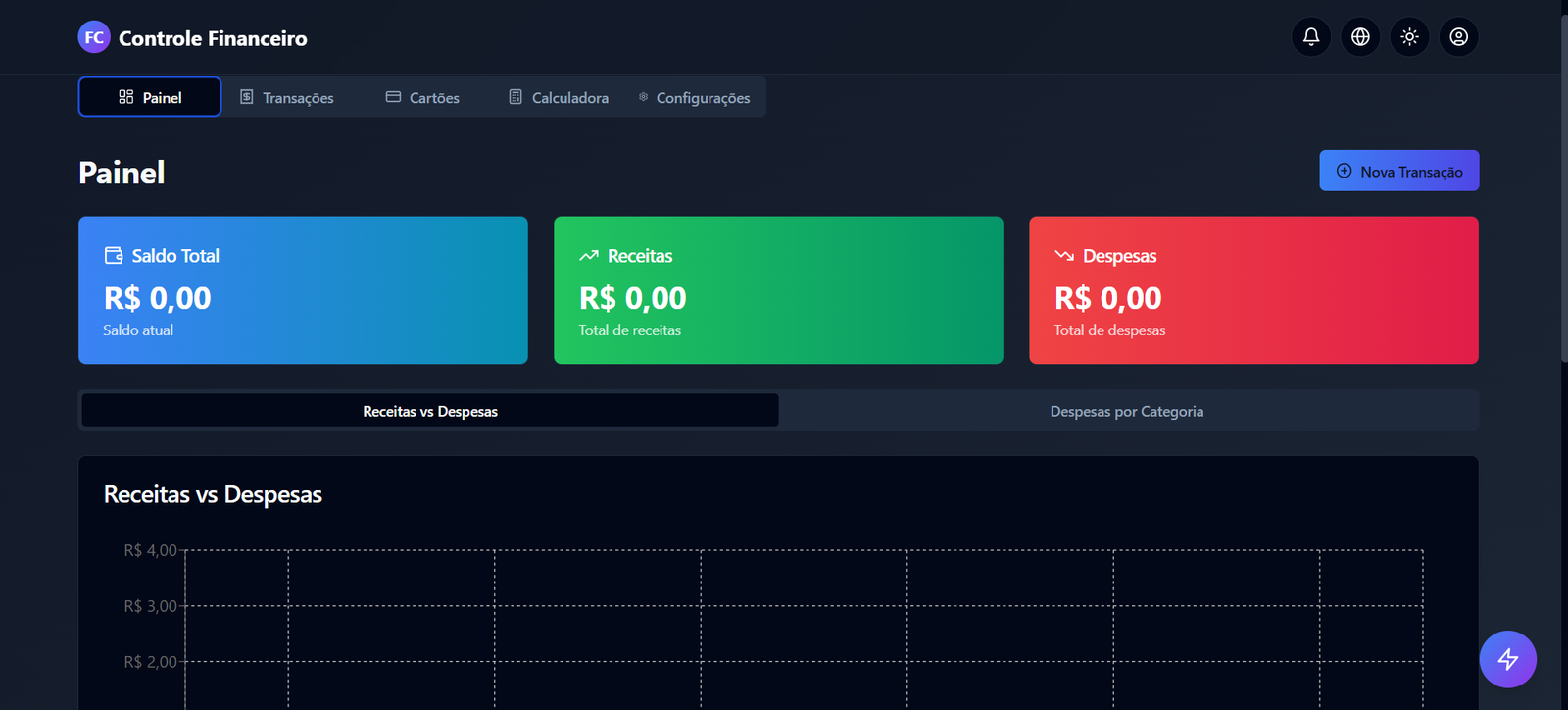
Task: Click the falling trend icon on Despesas
Action: [1064, 256]
